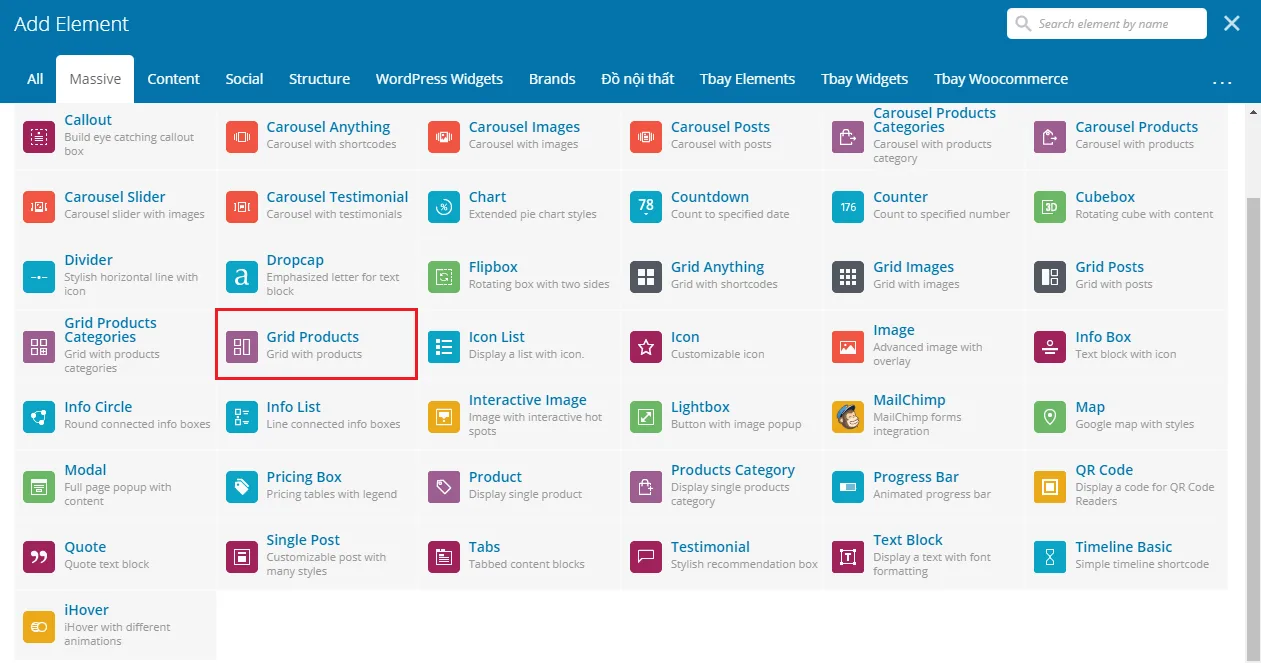Click the Grid Posts icon
The width and height of the screenshot is (1261, 663).
(1050, 276)
